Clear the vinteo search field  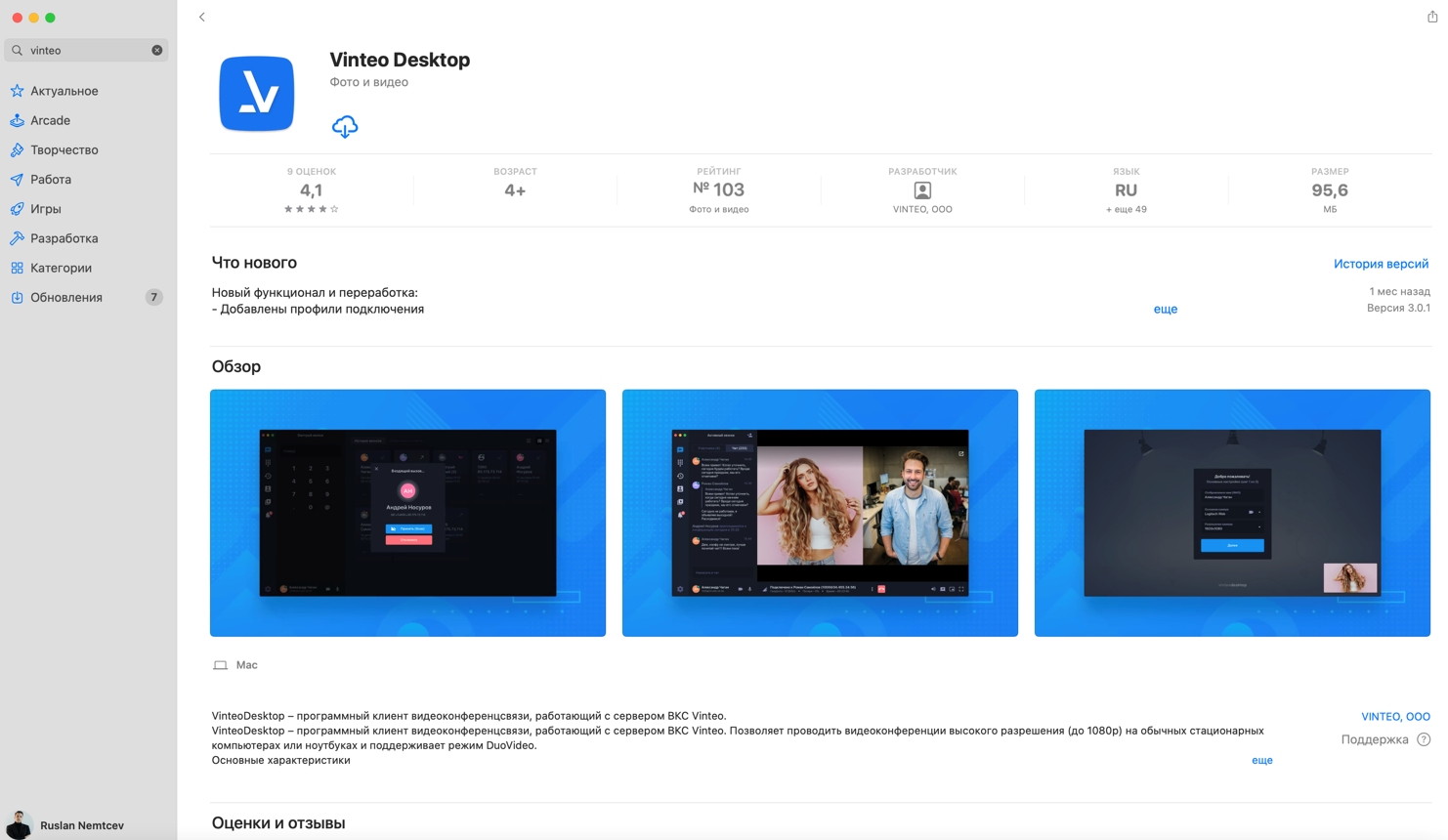(157, 50)
